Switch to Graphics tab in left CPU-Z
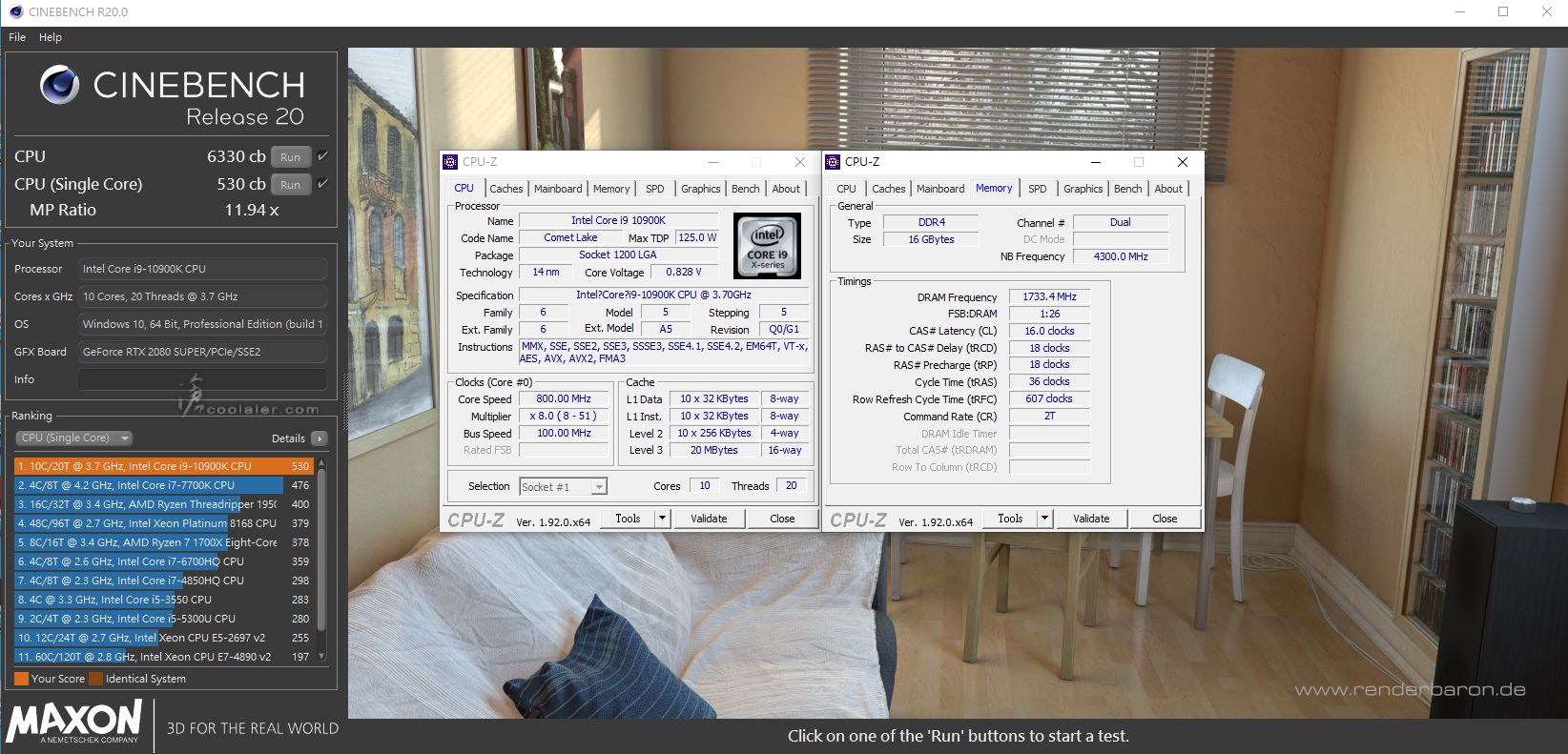 click(x=701, y=189)
